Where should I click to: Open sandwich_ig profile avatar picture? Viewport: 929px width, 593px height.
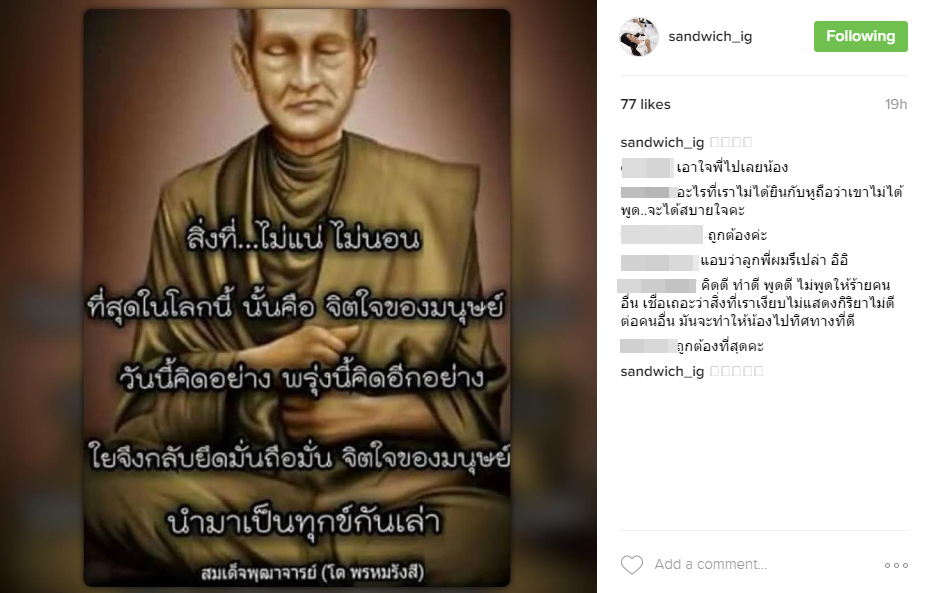coord(639,37)
